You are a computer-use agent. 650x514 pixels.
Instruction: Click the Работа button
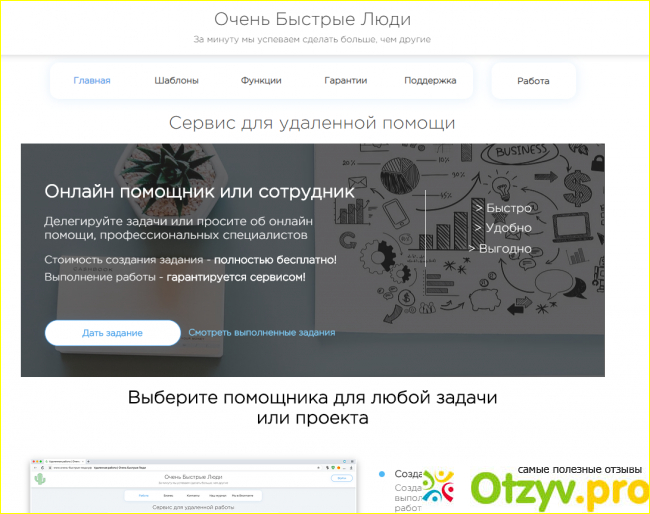(533, 81)
